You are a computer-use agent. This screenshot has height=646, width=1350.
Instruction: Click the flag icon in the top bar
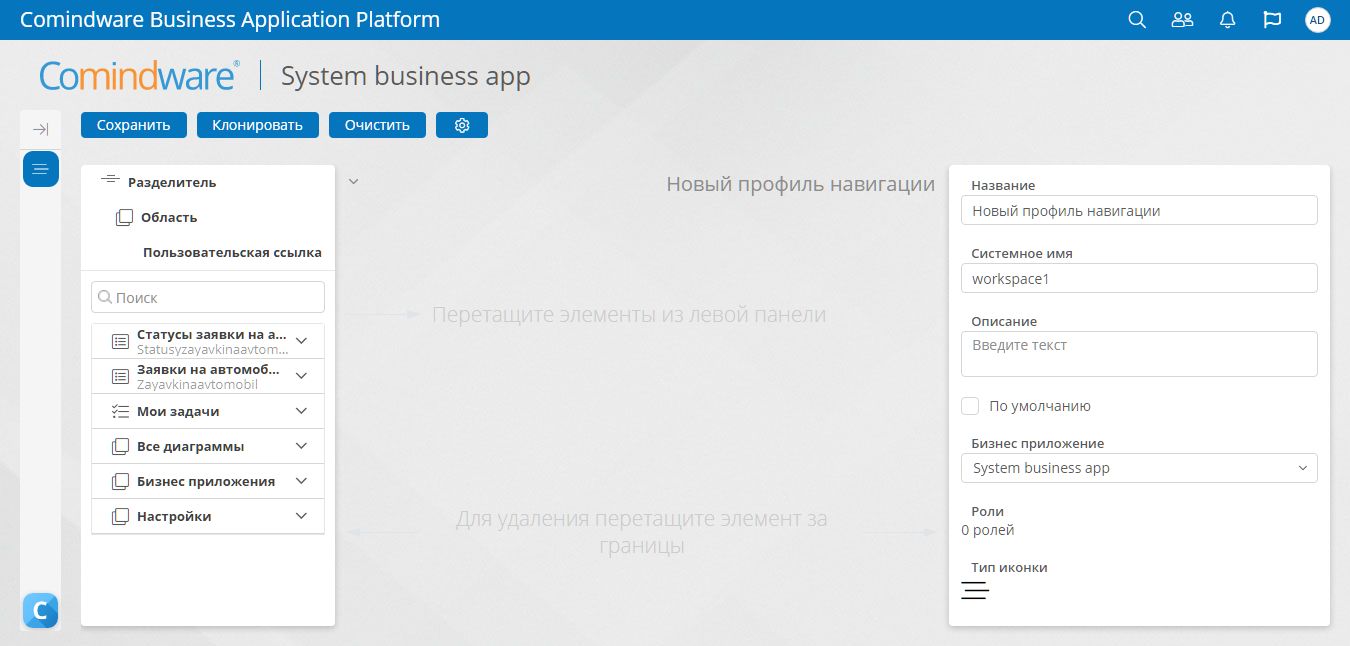[x=1273, y=20]
